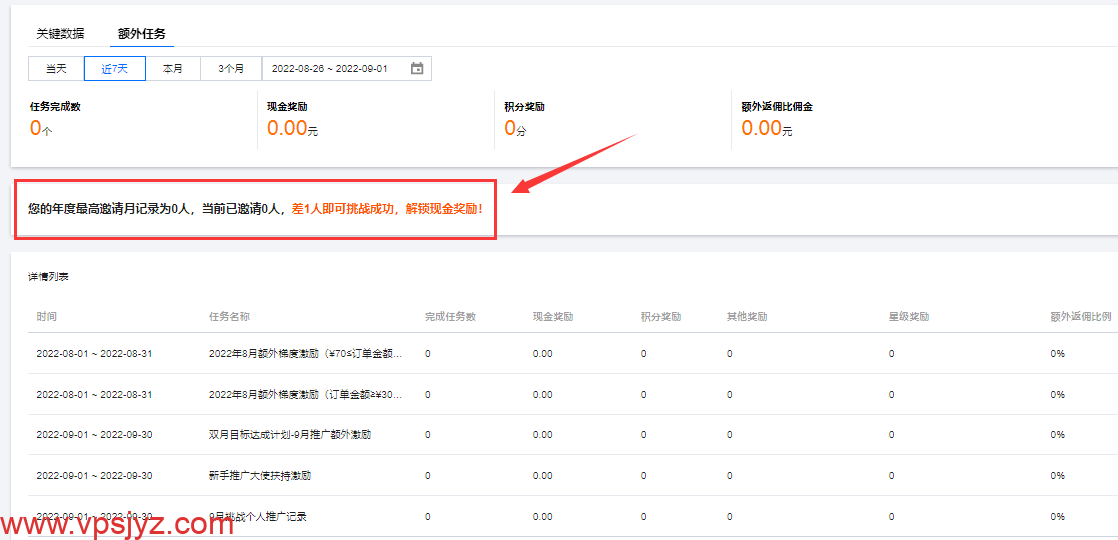
Task: Click the 任务名称 column header
Action: [229, 316]
